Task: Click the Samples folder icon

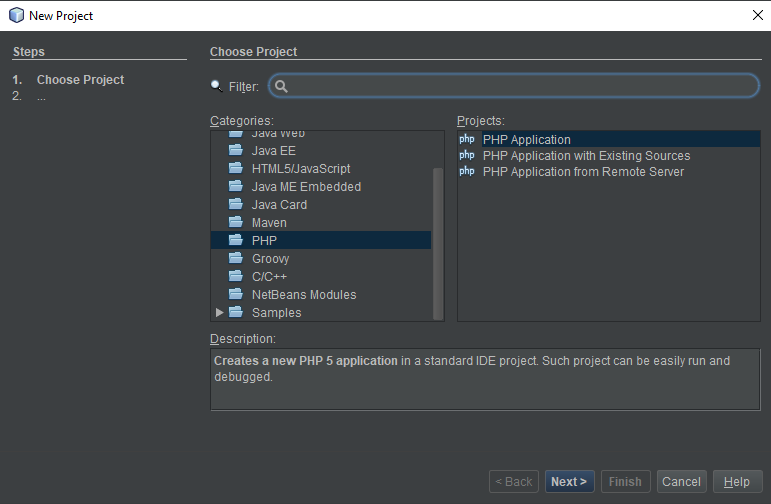Action: (x=236, y=312)
